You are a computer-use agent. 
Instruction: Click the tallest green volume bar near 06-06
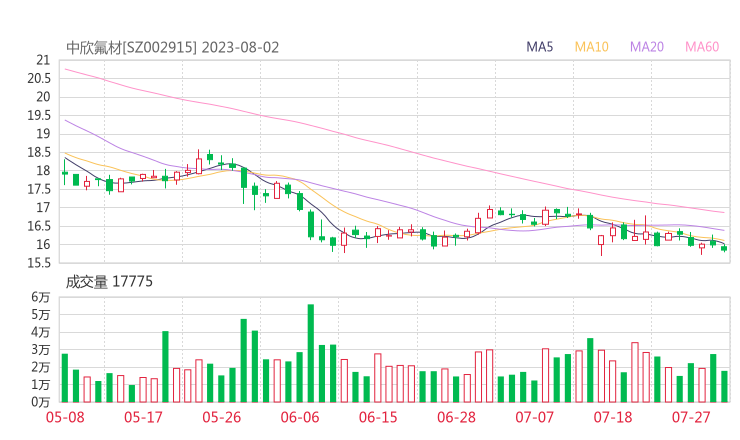[311, 353]
